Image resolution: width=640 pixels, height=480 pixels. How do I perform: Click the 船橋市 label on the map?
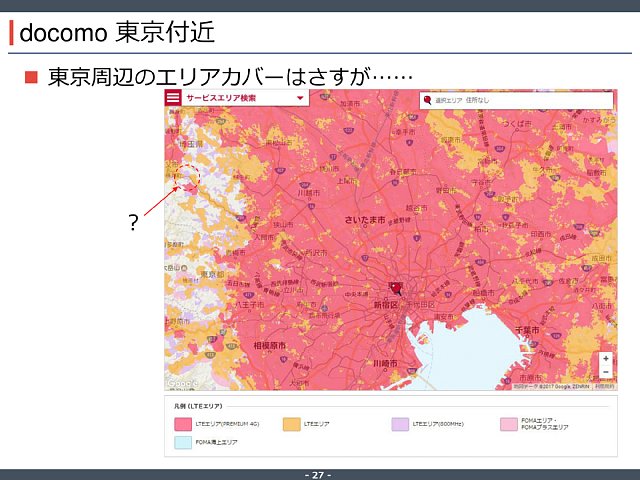tap(483, 293)
